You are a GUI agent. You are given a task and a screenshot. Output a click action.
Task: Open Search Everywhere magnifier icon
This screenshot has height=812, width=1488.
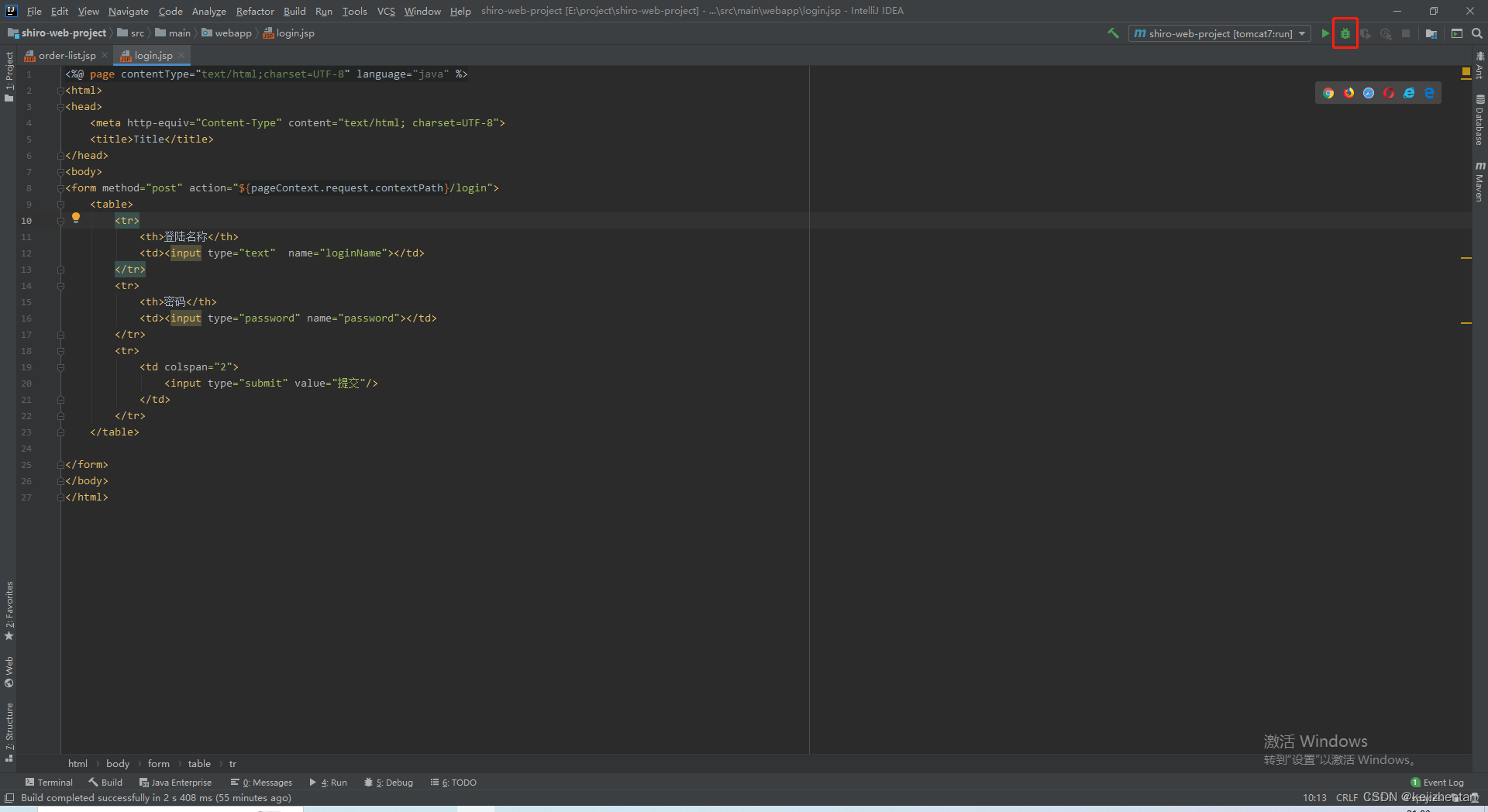tap(1477, 33)
